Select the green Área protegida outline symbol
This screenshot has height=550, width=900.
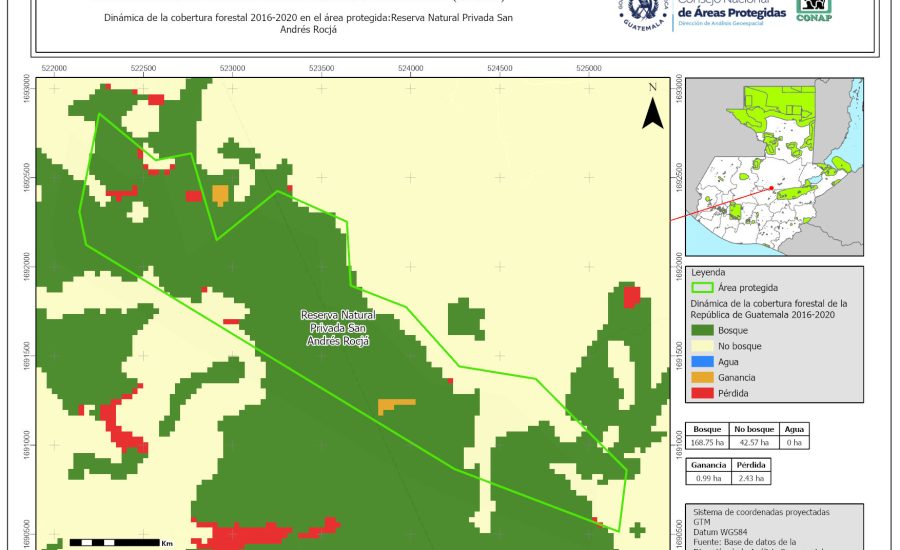coord(708,287)
